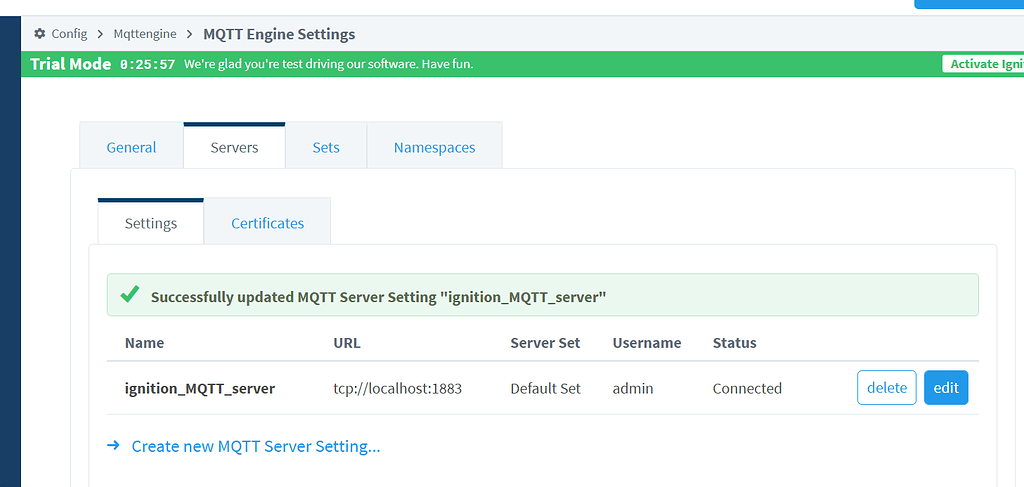Go to the Namespaces tab
Screen dimensions: 1024x487
[434, 147]
